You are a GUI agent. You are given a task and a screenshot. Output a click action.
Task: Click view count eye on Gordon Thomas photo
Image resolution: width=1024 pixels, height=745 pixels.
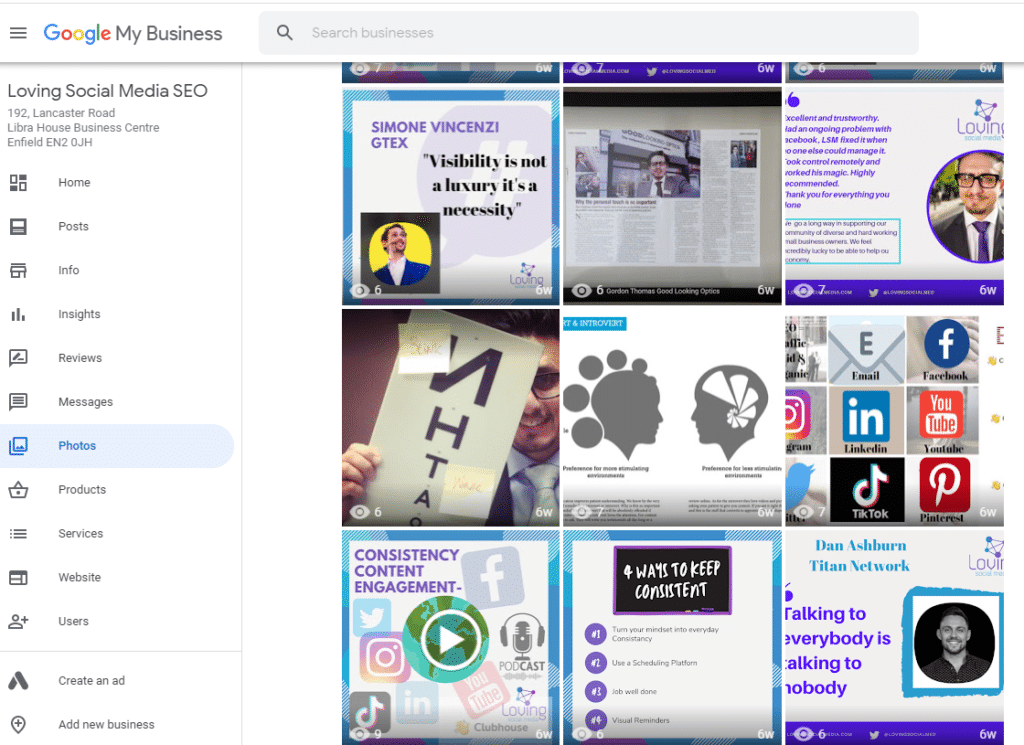pos(581,291)
